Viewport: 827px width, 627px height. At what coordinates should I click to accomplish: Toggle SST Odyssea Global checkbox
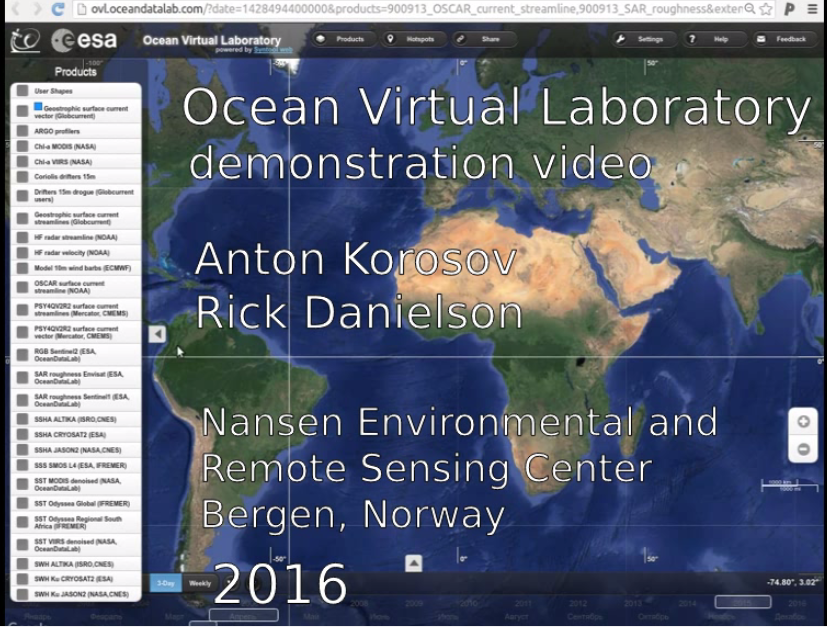click(22, 503)
